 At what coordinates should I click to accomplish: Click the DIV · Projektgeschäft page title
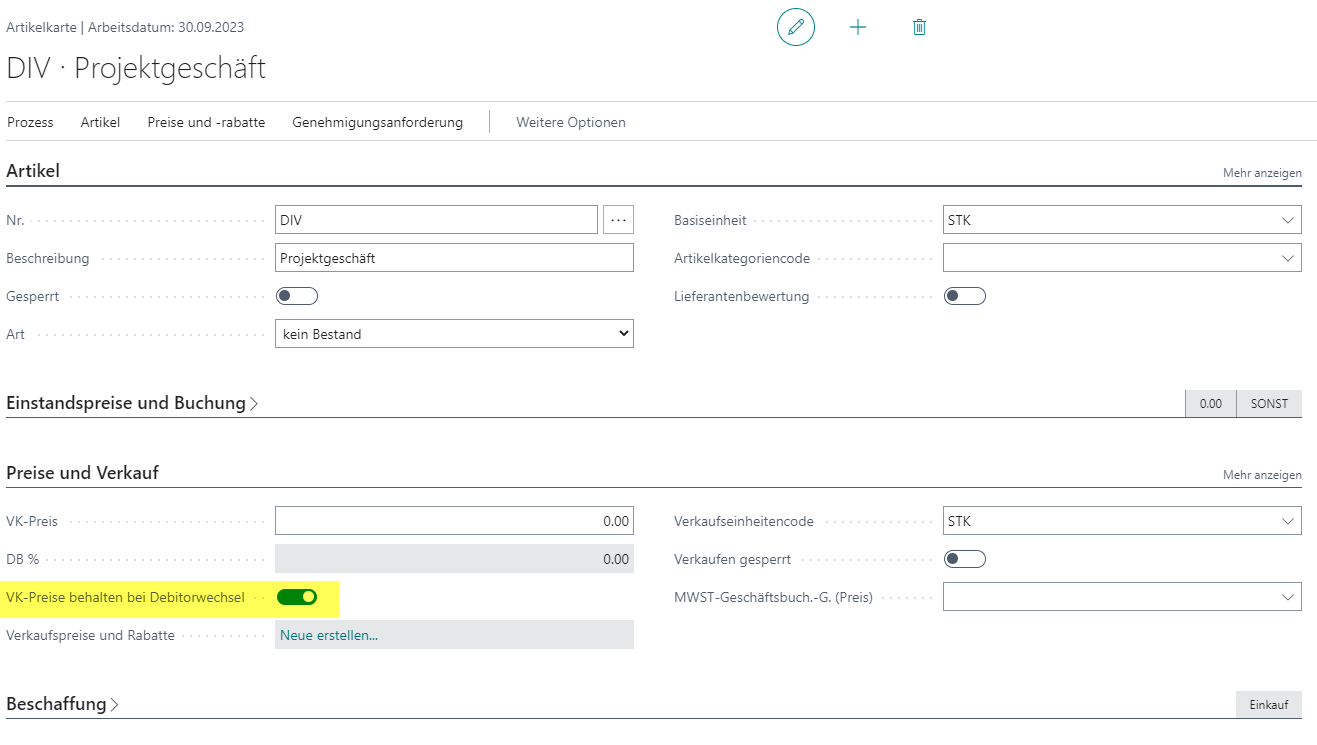tap(136, 68)
